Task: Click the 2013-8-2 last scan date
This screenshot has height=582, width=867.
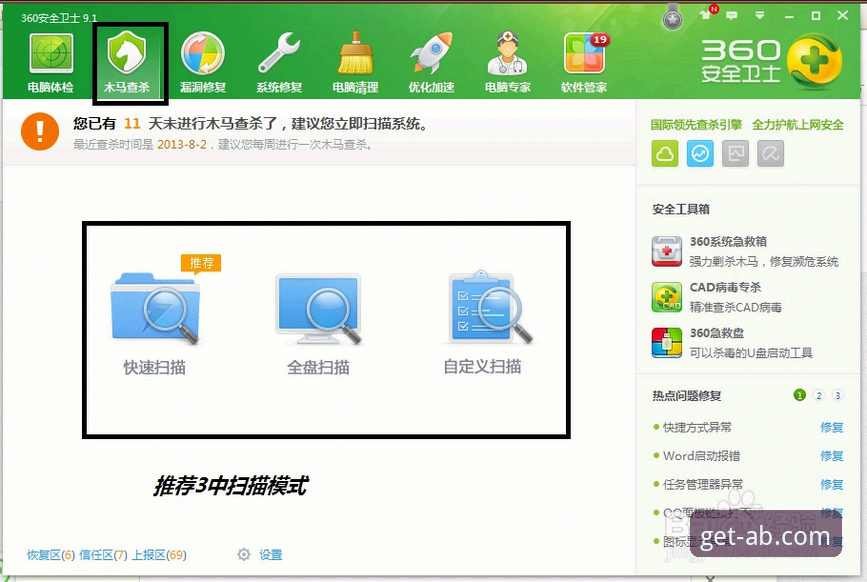Action: [182, 145]
